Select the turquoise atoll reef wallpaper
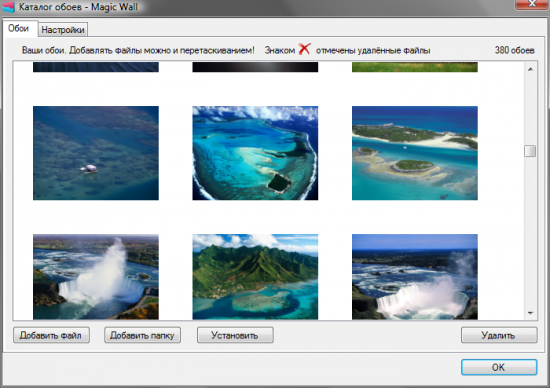The width and height of the screenshot is (550, 388). [x=255, y=153]
